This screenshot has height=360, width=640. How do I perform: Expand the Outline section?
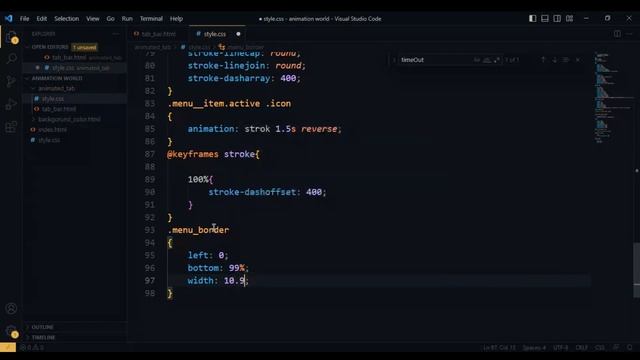click(x=42, y=327)
